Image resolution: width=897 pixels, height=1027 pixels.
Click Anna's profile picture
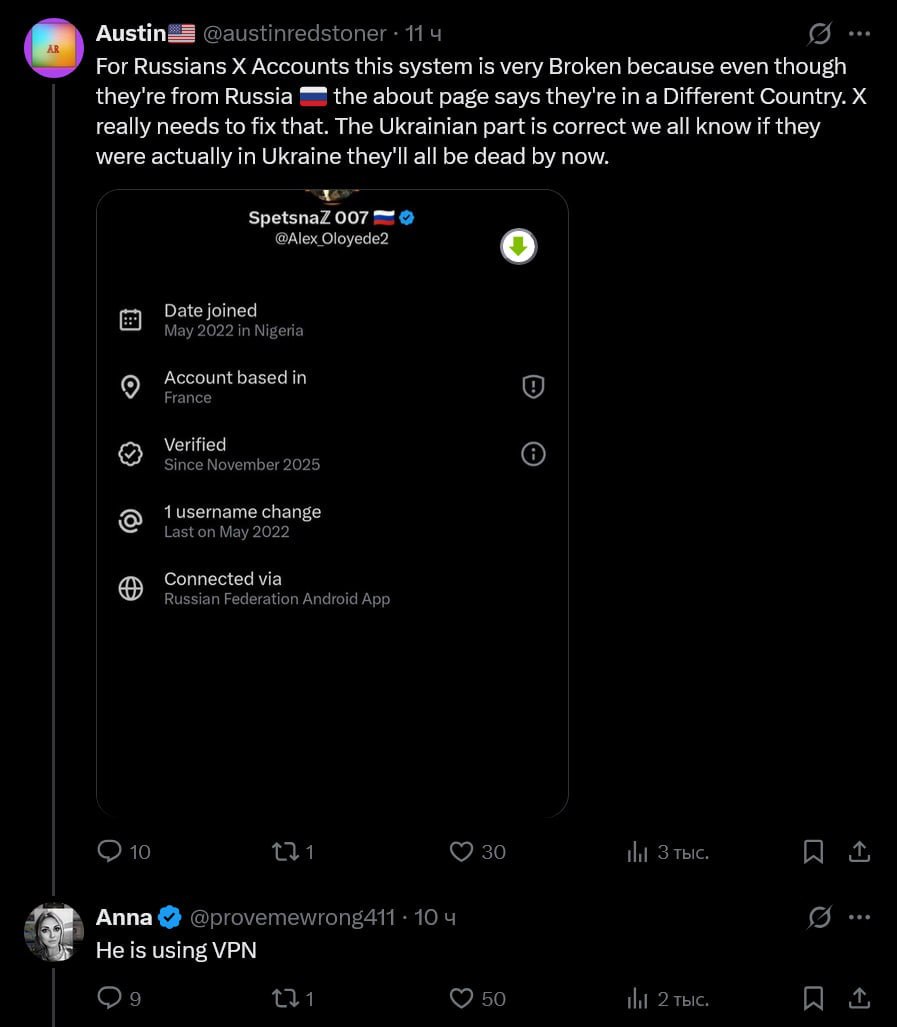(x=54, y=931)
